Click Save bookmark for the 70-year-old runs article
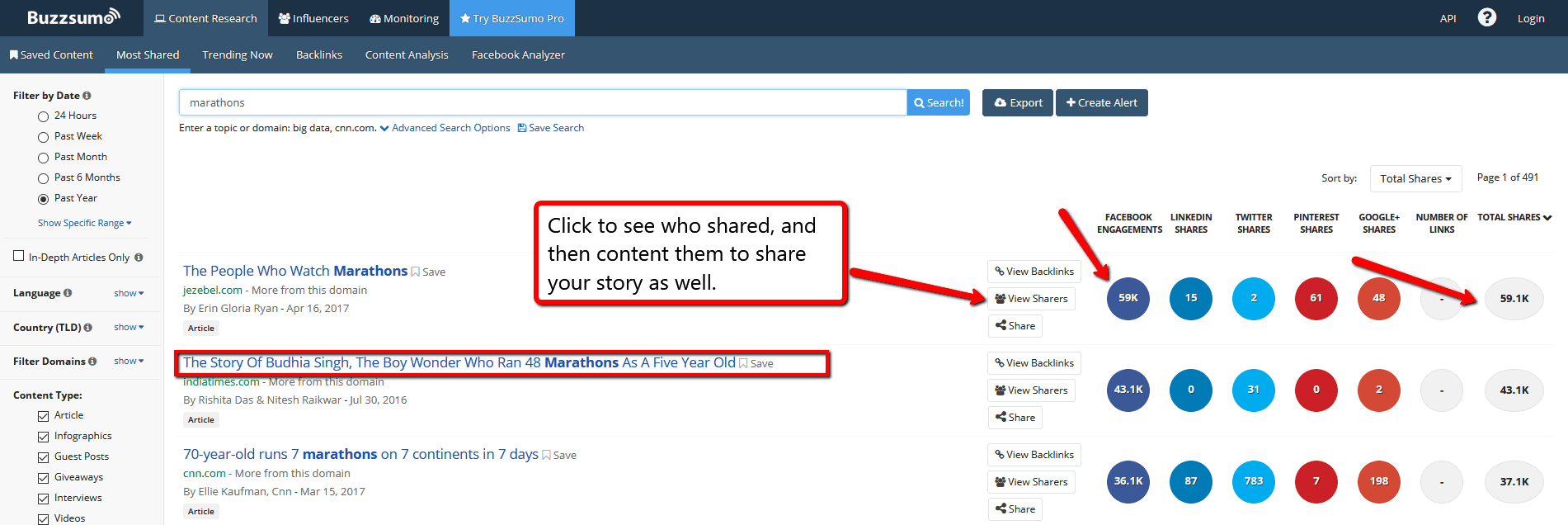The width and height of the screenshot is (1568, 525). point(559,455)
